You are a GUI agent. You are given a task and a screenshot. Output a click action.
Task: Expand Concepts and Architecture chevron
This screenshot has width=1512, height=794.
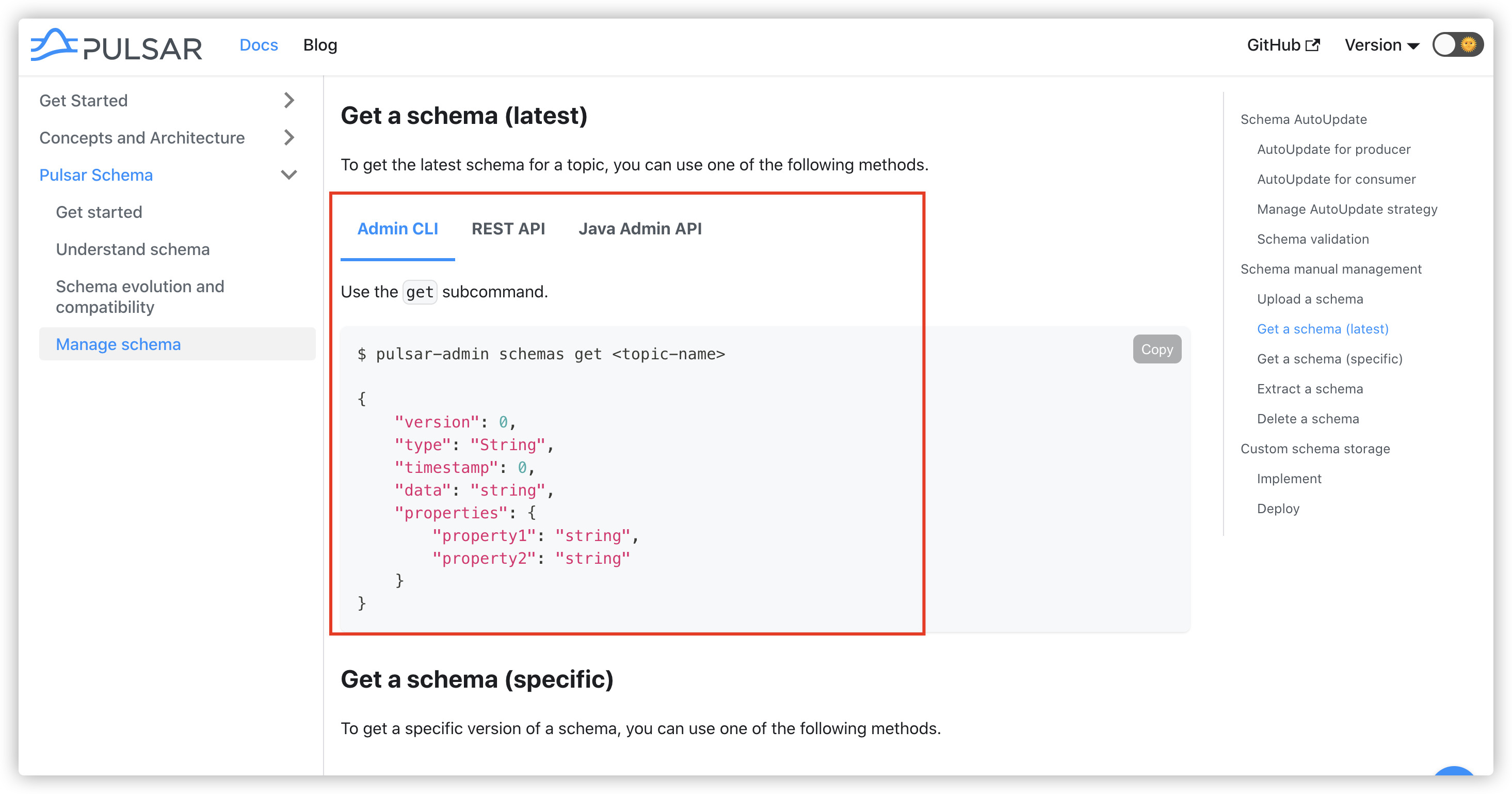tap(288, 137)
